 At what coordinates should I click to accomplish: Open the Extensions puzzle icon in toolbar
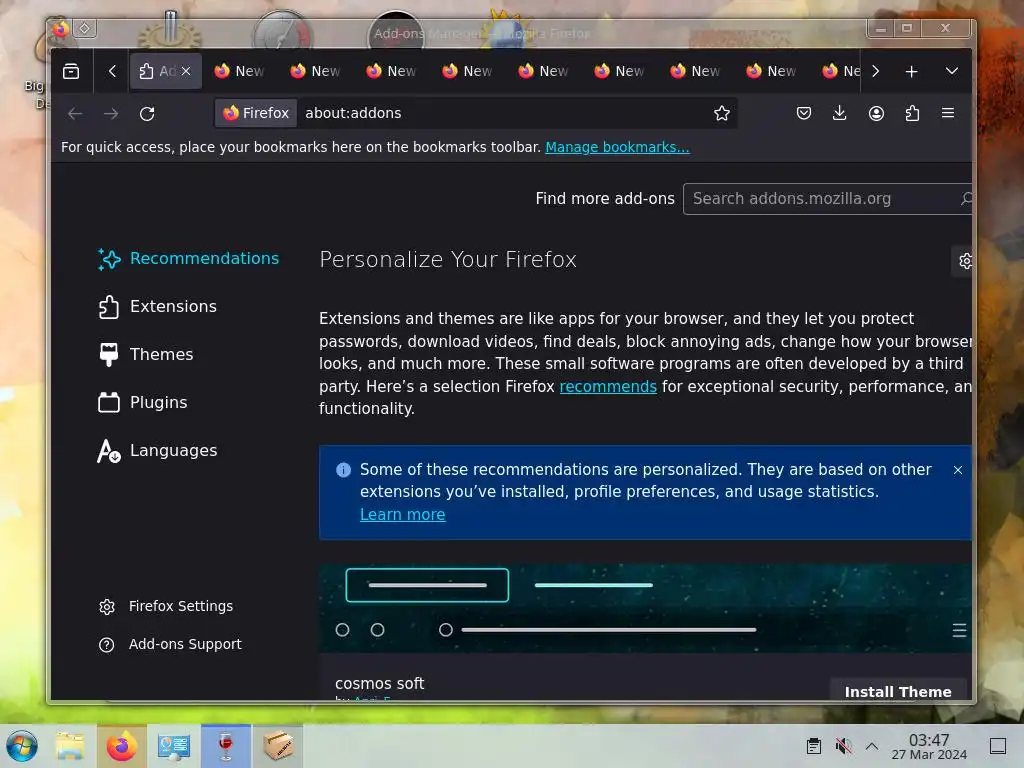click(912, 114)
